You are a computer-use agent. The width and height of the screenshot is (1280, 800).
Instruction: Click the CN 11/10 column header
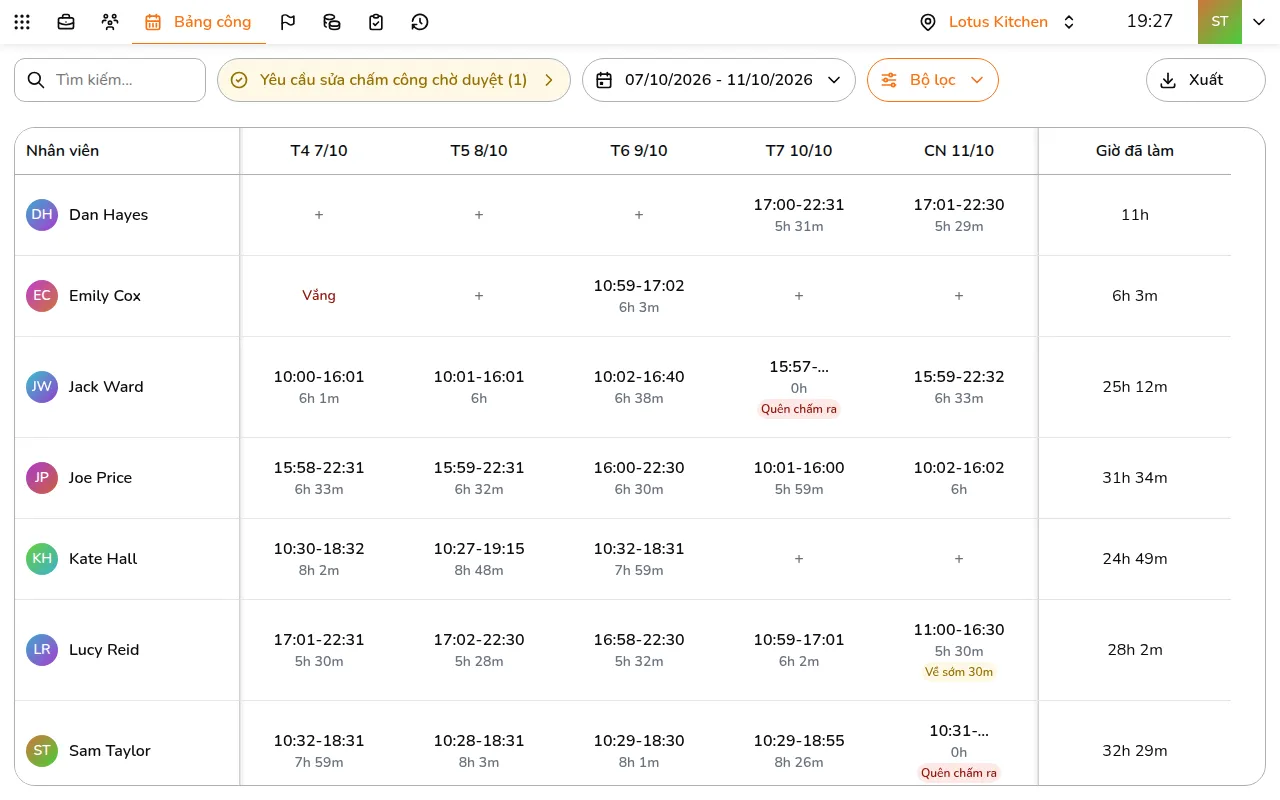(959, 151)
